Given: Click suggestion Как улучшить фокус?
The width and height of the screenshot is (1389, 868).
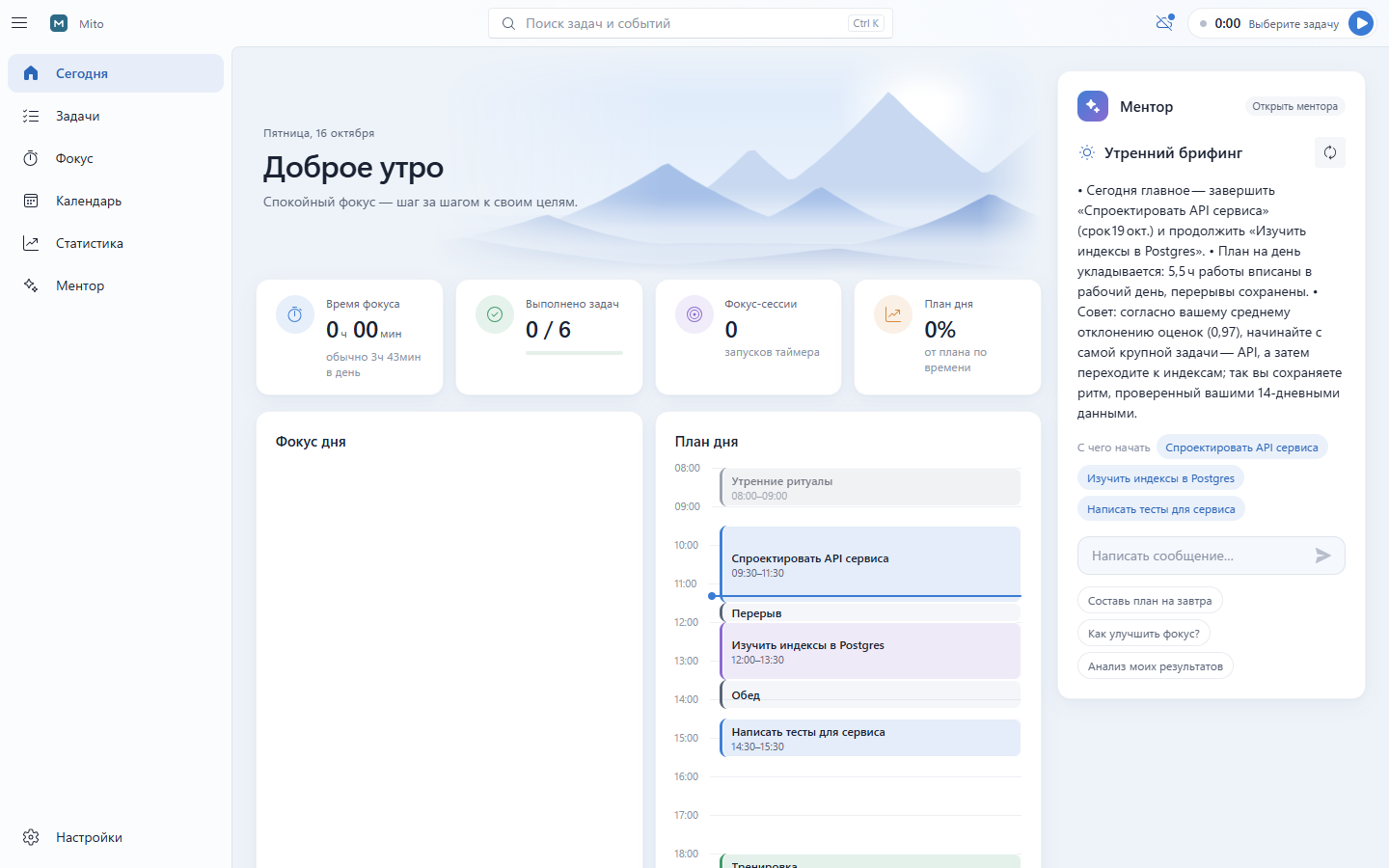Looking at the screenshot, I should 1144,634.
